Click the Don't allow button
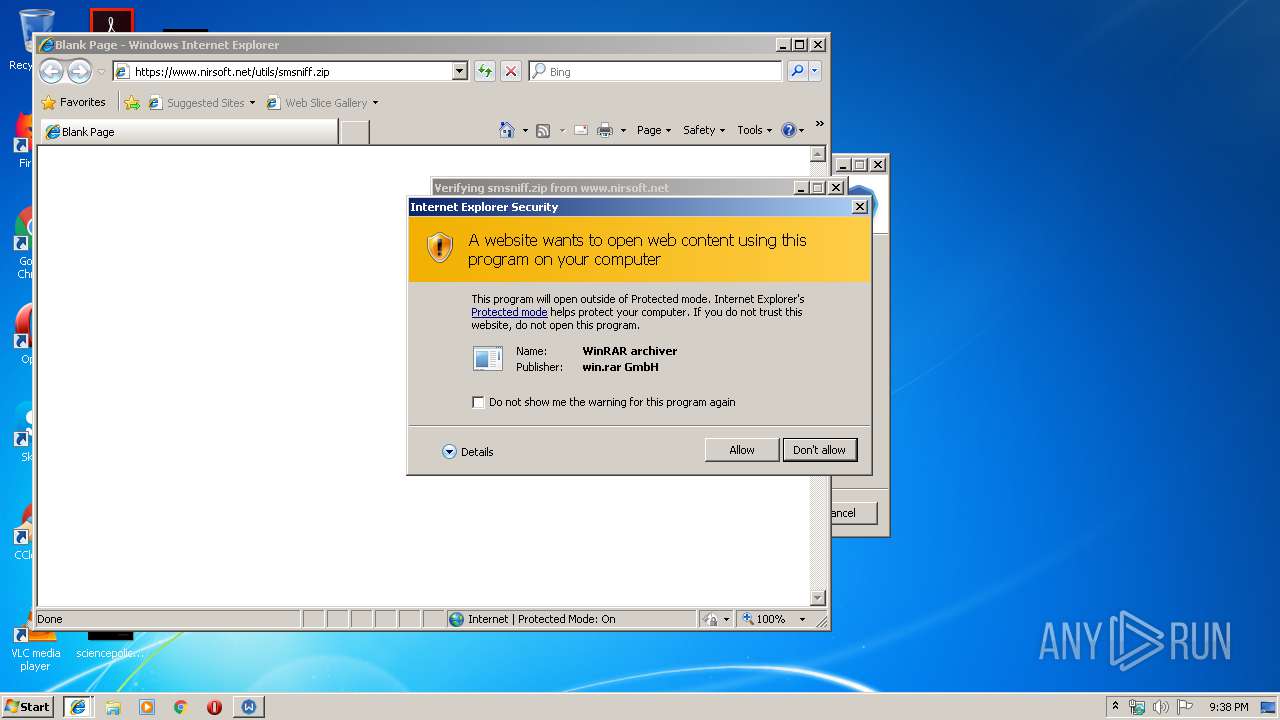1280x720 pixels. click(819, 450)
